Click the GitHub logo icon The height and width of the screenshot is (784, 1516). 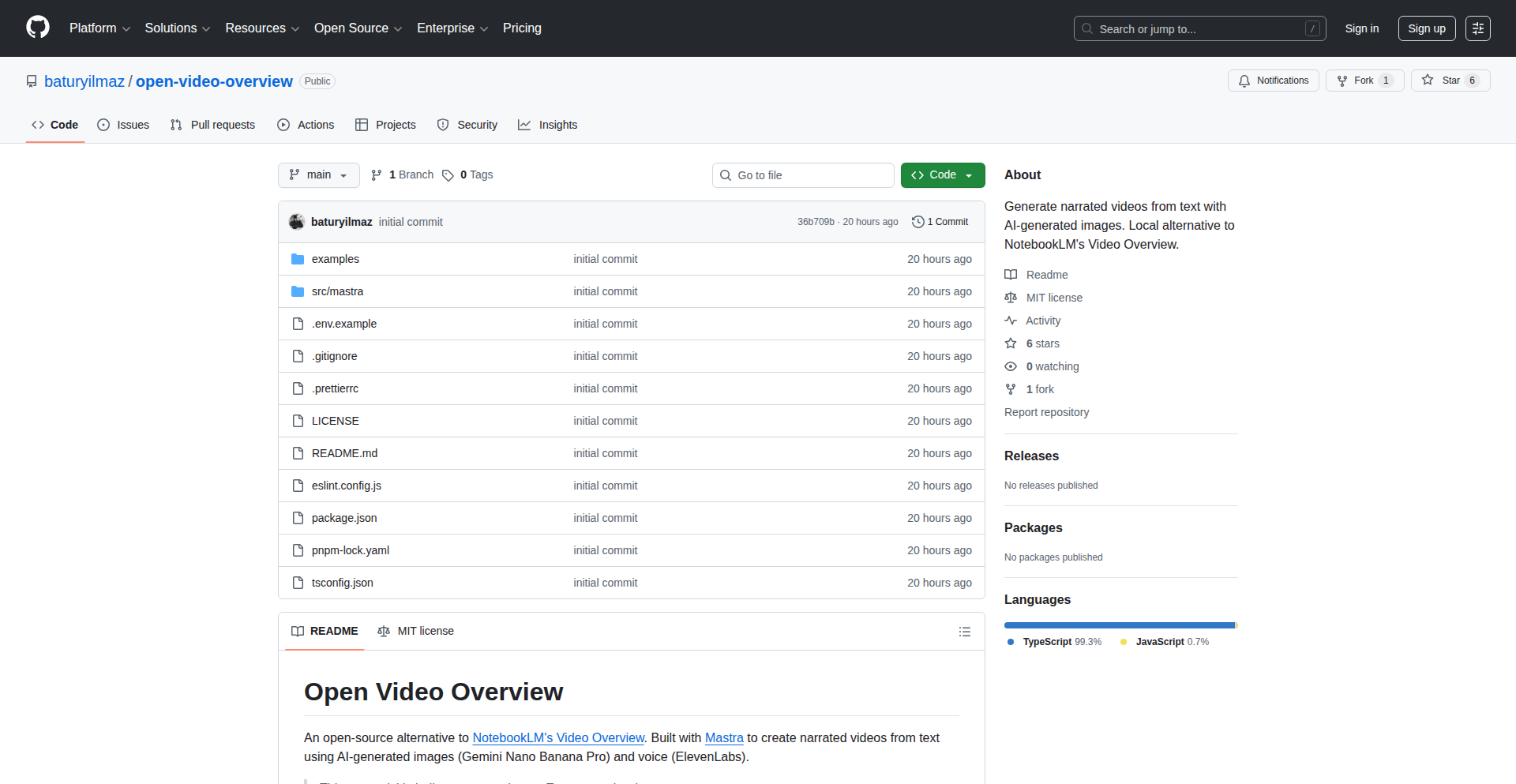point(37,28)
